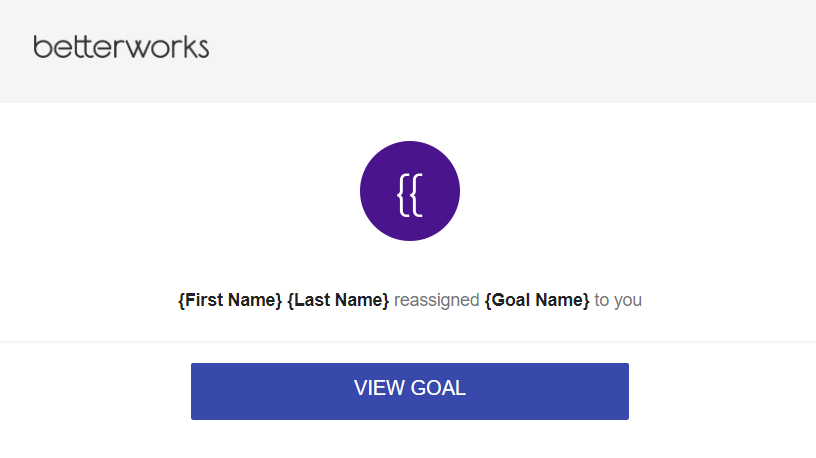Open the {Goal Name} placeholder link
Viewport: 816px width, 458px height.
[x=537, y=300]
